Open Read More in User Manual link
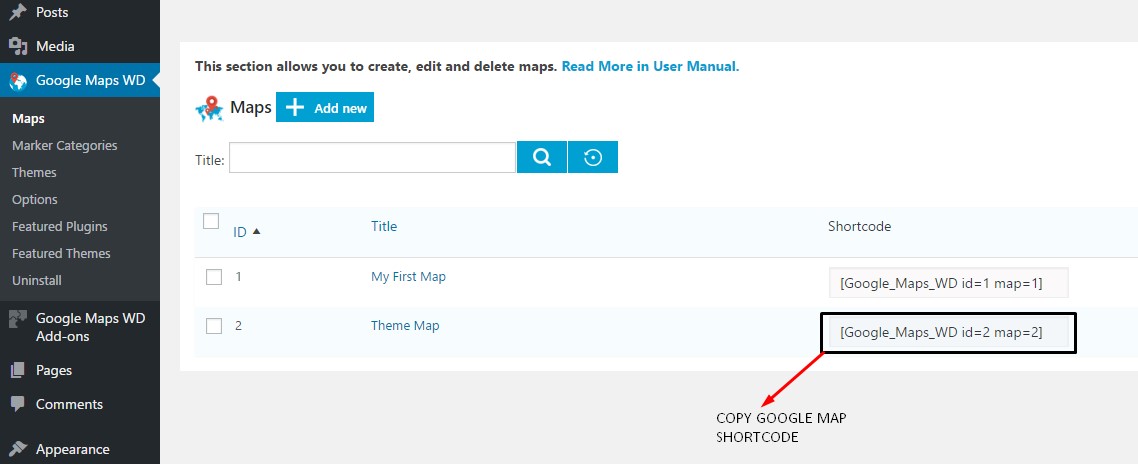1138x464 pixels. [650, 66]
